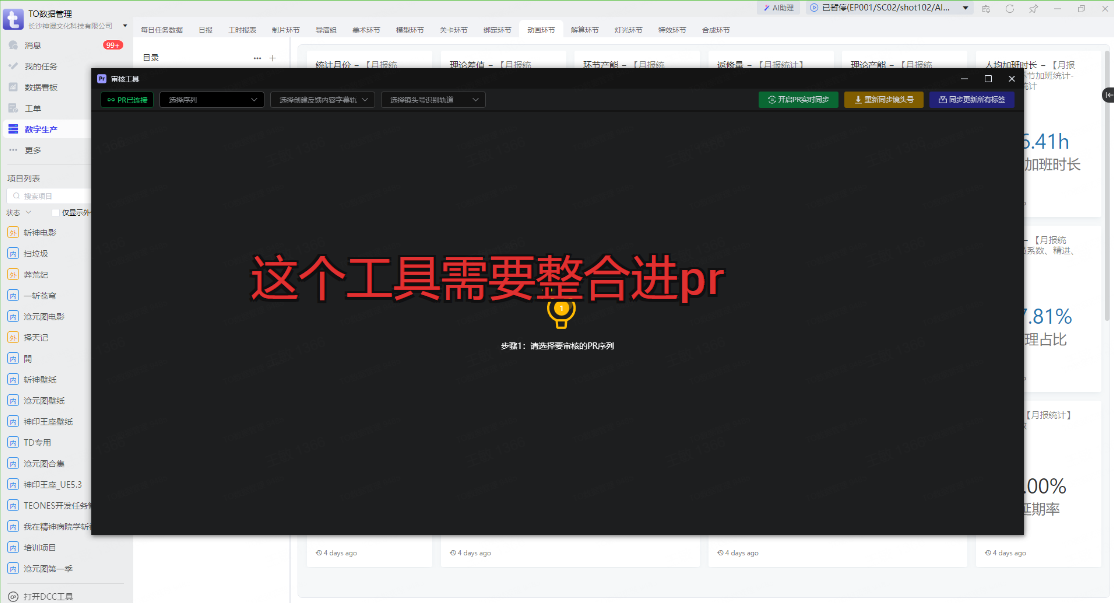The image size is (1114, 603).
Task: Open the subtitle track selection dropdown
Action: coord(322,100)
